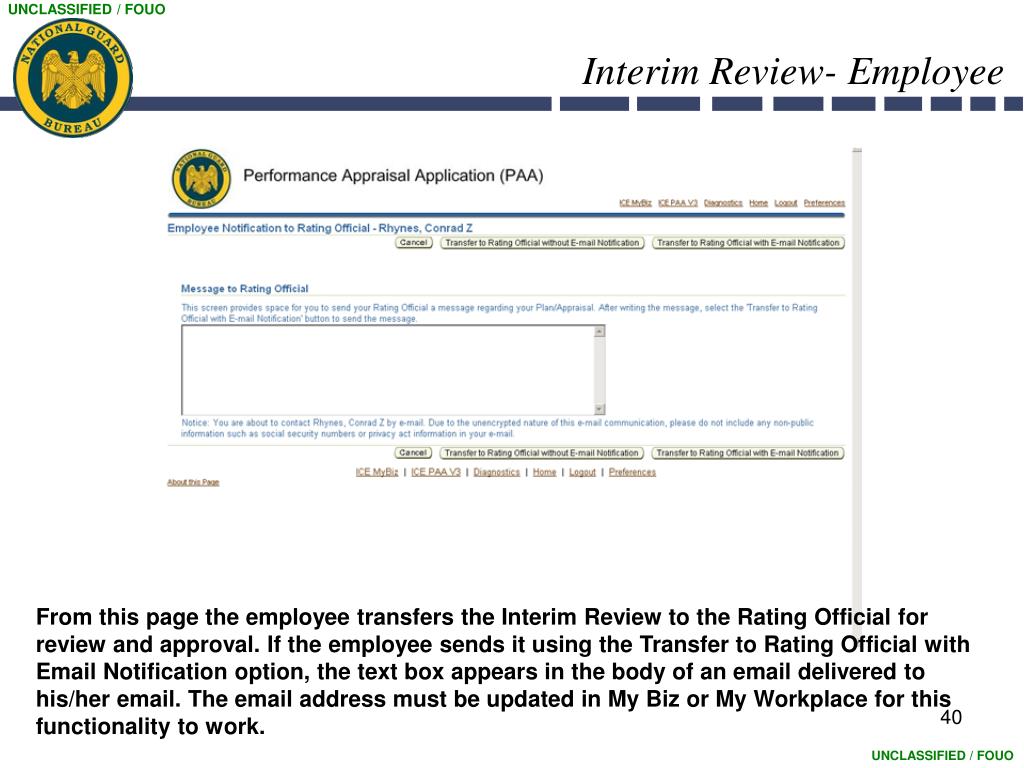Go to Home link in top header
The height and width of the screenshot is (768, 1024).
(758, 203)
